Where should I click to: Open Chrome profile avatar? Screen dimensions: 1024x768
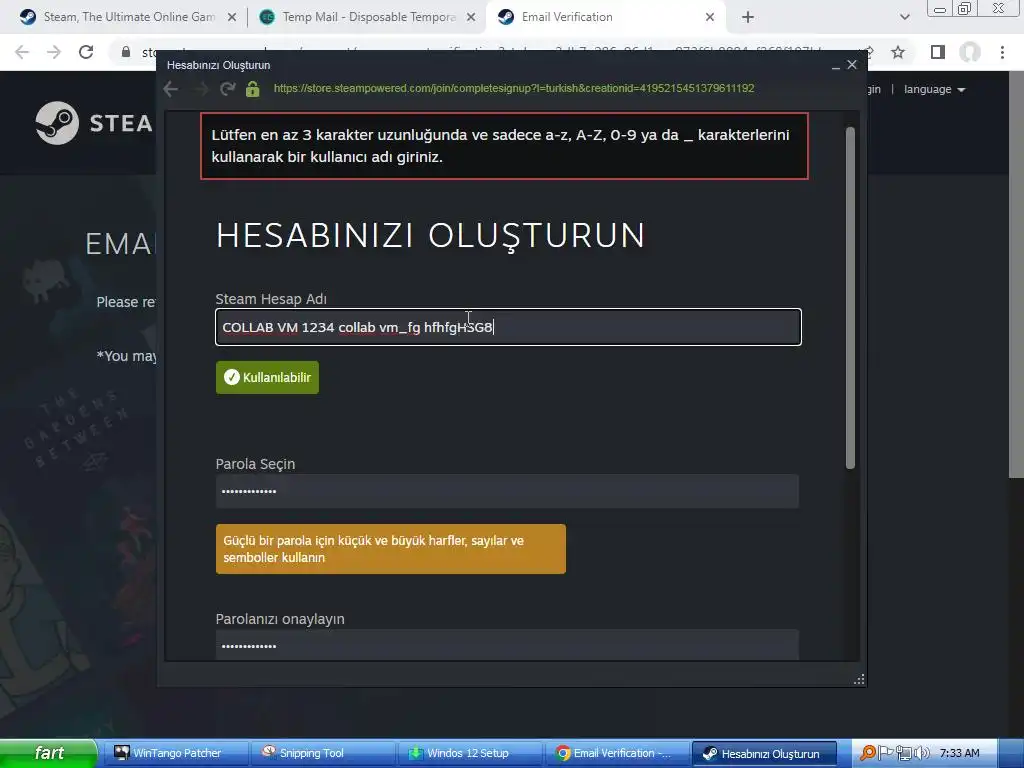point(970,52)
